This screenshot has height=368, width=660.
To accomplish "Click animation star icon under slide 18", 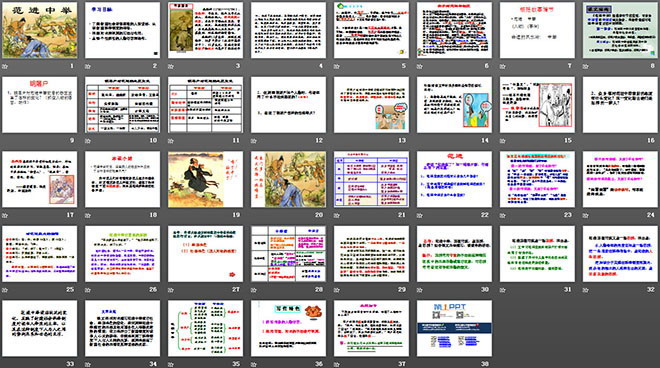I will click(88, 215).
